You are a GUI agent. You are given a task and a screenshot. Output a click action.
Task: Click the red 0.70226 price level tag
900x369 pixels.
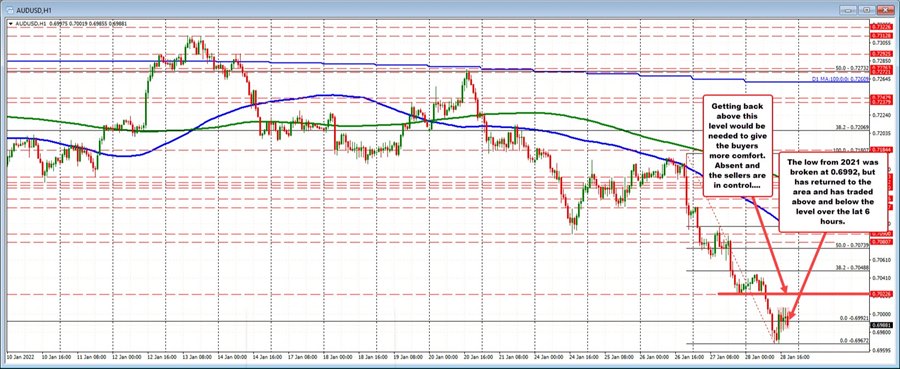[x=882, y=294]
